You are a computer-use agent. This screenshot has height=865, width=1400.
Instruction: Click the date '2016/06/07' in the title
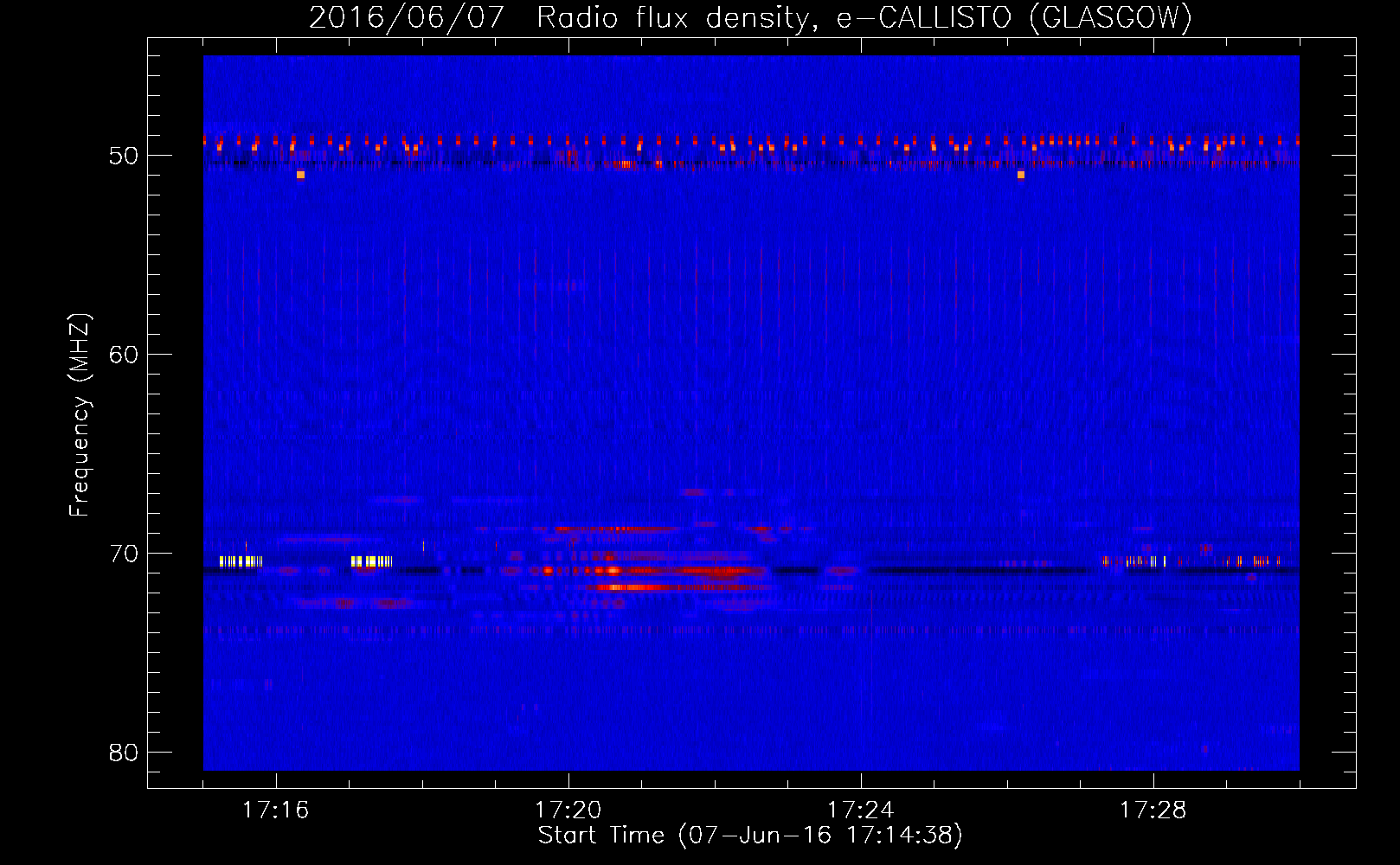(x=407, y=17)
